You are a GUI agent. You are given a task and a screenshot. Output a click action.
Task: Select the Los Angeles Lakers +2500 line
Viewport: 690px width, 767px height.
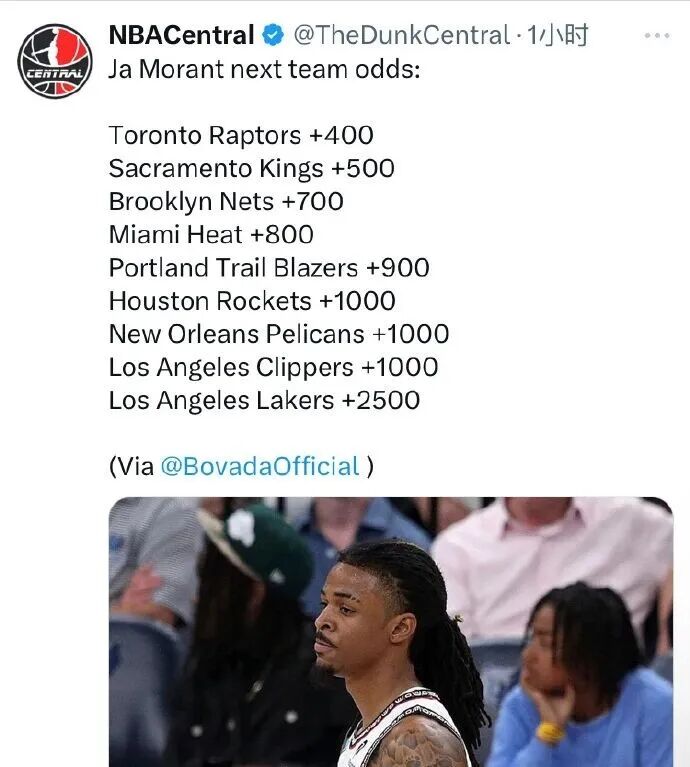(x=264, y=400)
